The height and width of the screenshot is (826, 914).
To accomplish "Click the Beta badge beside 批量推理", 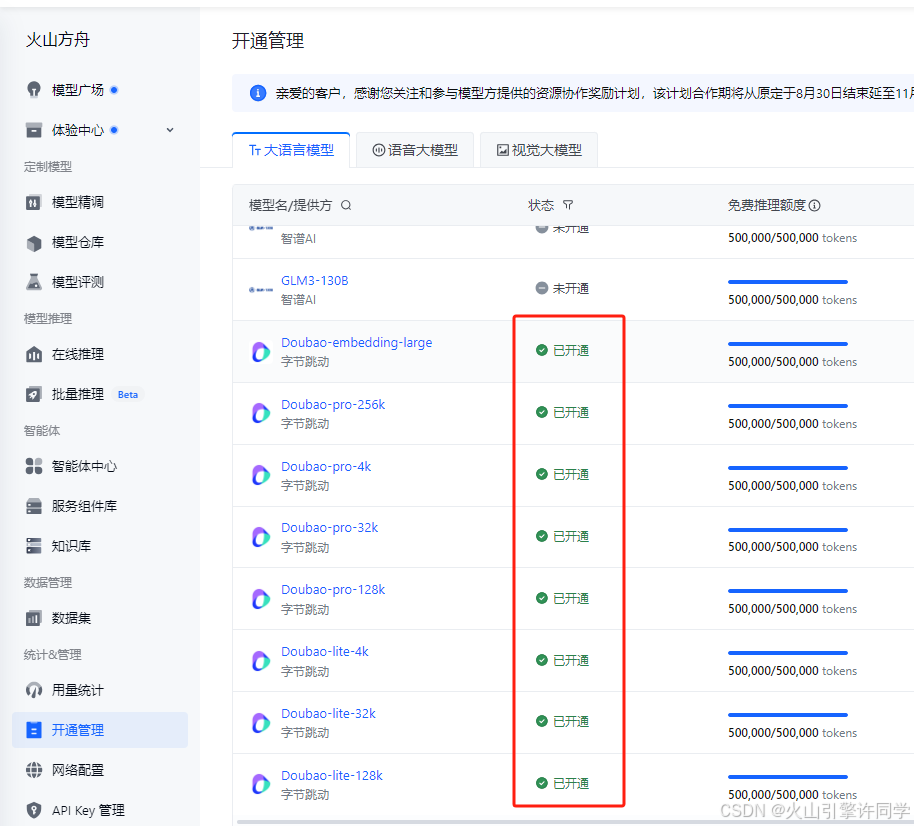I will pyautogui.click(x=128, y=395).
